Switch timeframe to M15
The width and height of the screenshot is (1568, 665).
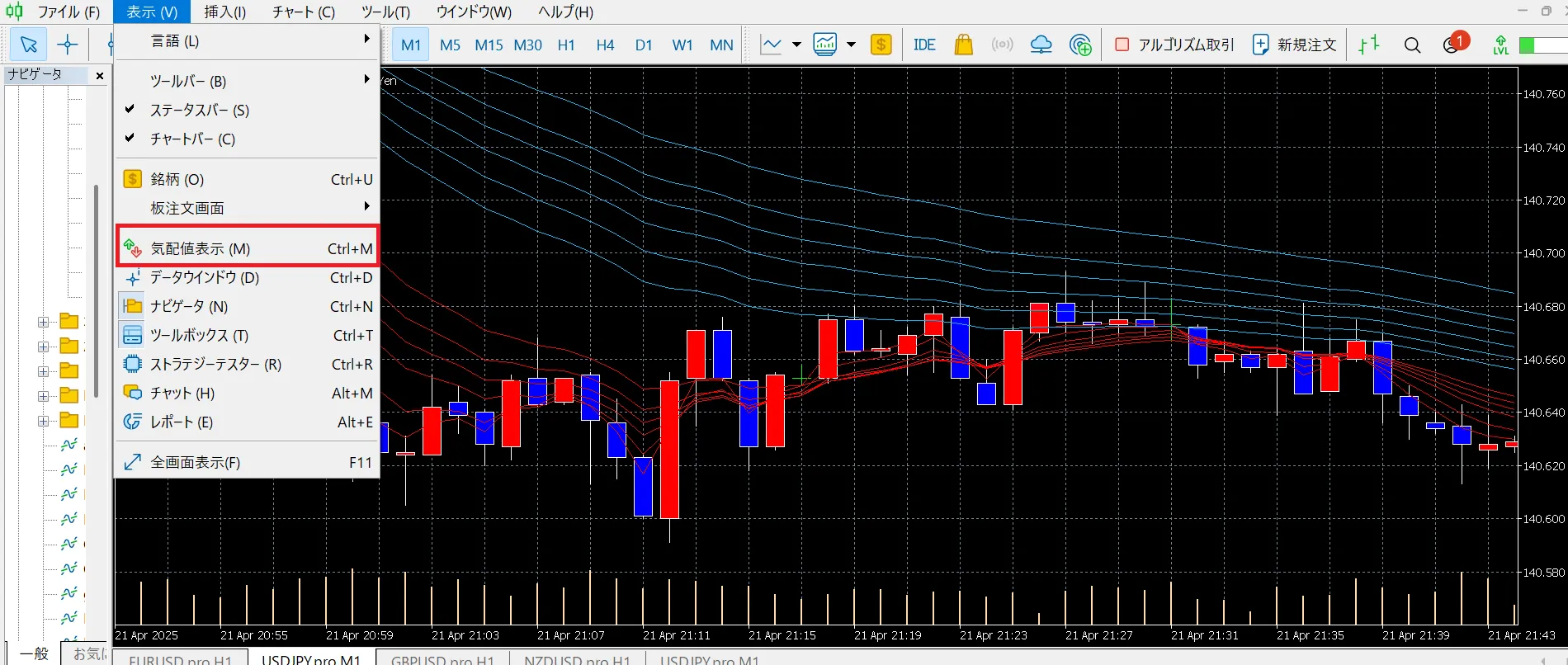(x=489, y=45)
